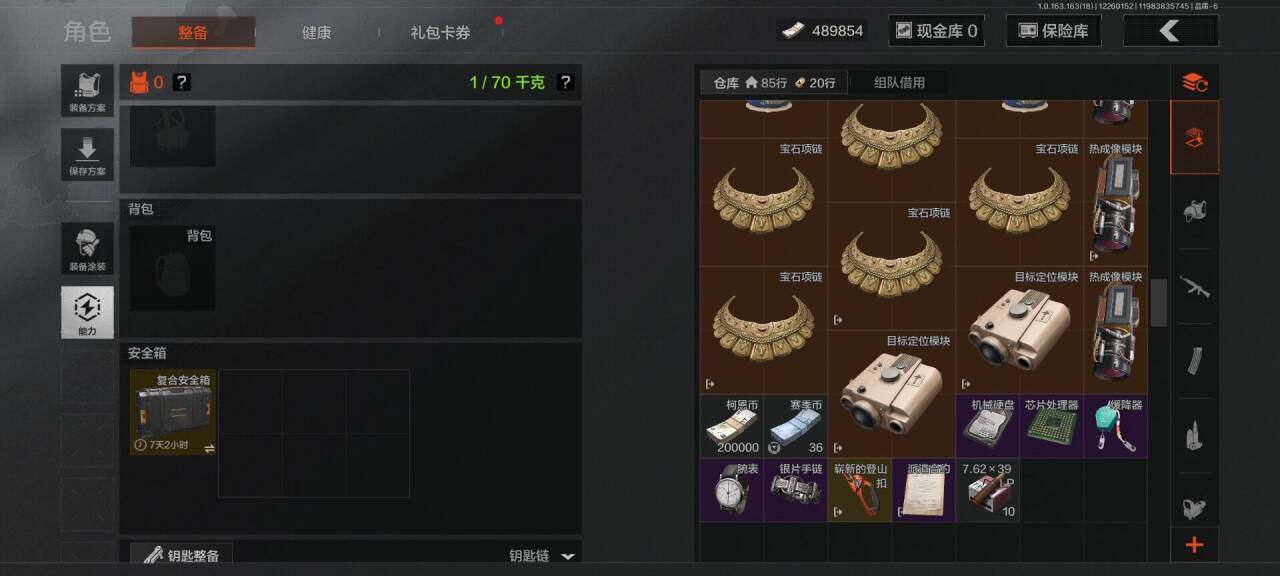Filter warehouse by rifle weapon icon
Screen dimensions: 1280x576
1195,287
